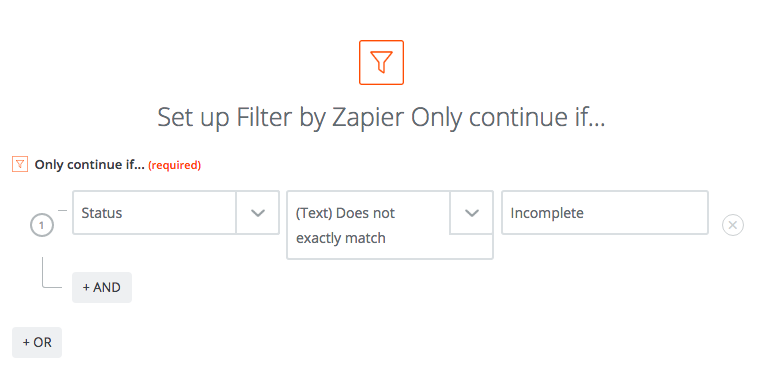Open the Status field selector box

[x=176, y=213]
